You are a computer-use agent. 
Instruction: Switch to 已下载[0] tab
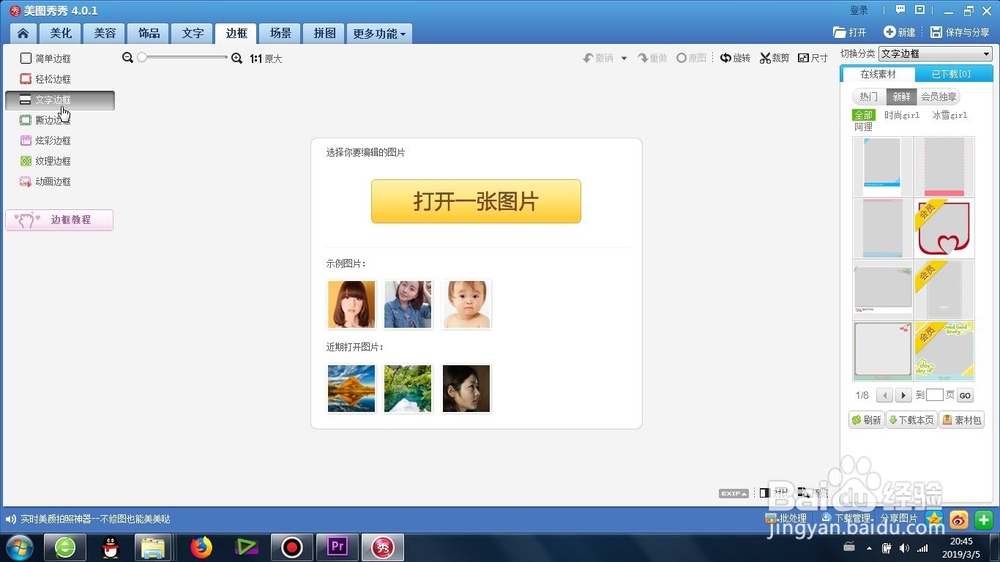point(951,74)
